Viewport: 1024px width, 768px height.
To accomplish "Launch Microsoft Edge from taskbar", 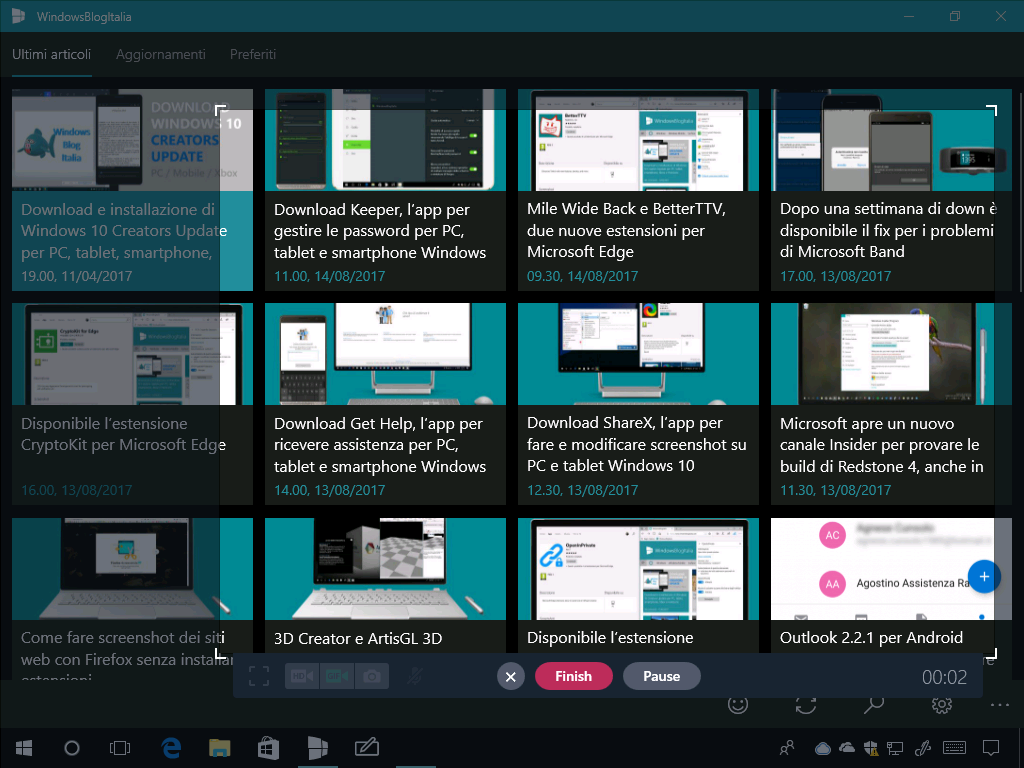I will pyautogui.click(x=171, y=748).
